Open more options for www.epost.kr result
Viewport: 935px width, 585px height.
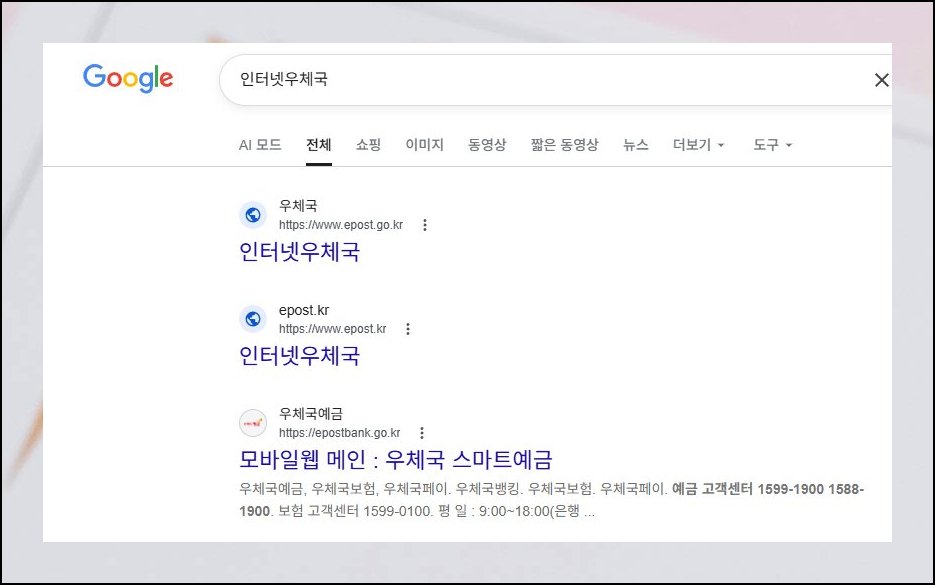coord(408,329)
